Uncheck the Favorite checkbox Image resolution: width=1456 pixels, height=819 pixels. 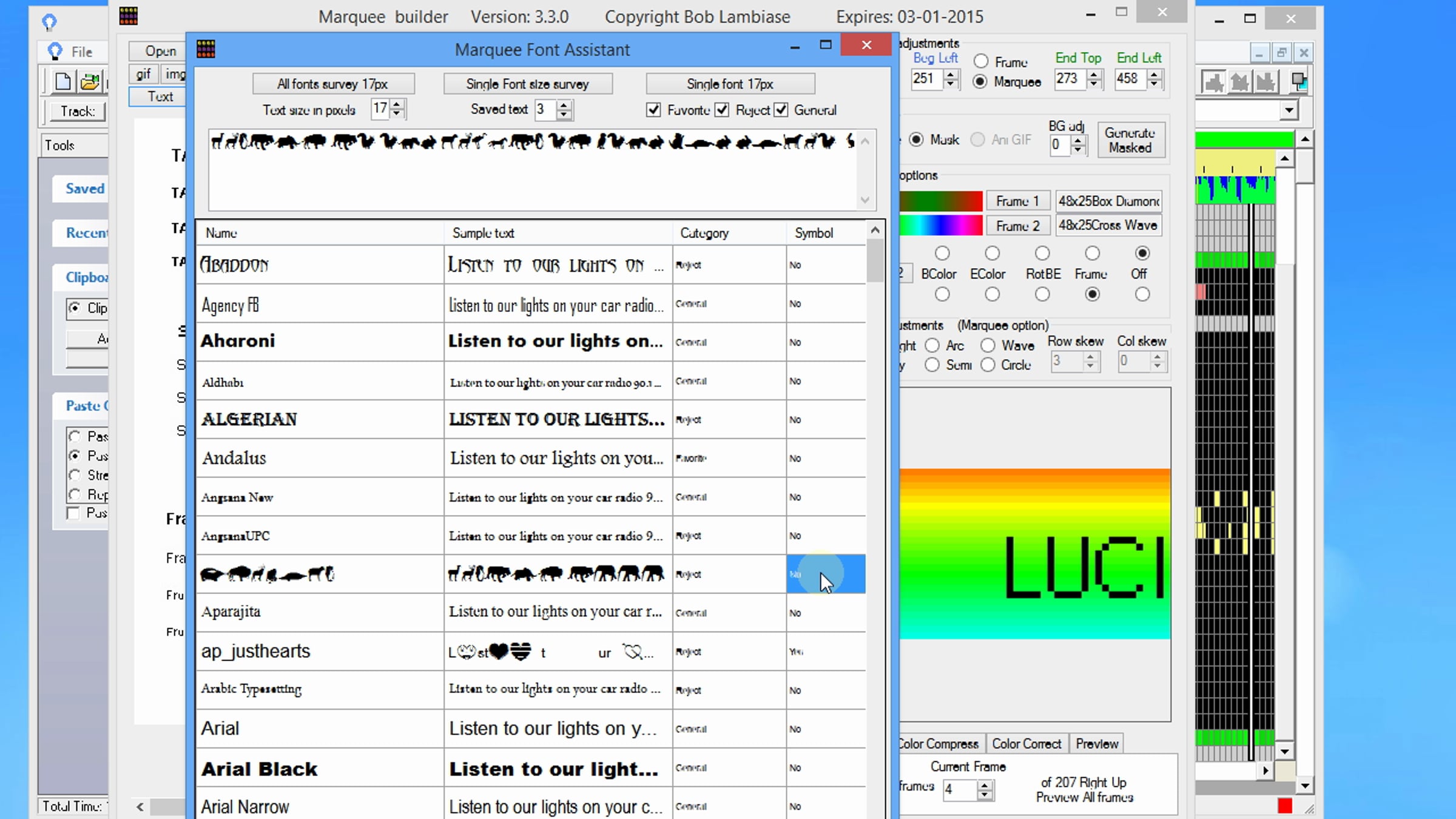[x=653, y=110]
